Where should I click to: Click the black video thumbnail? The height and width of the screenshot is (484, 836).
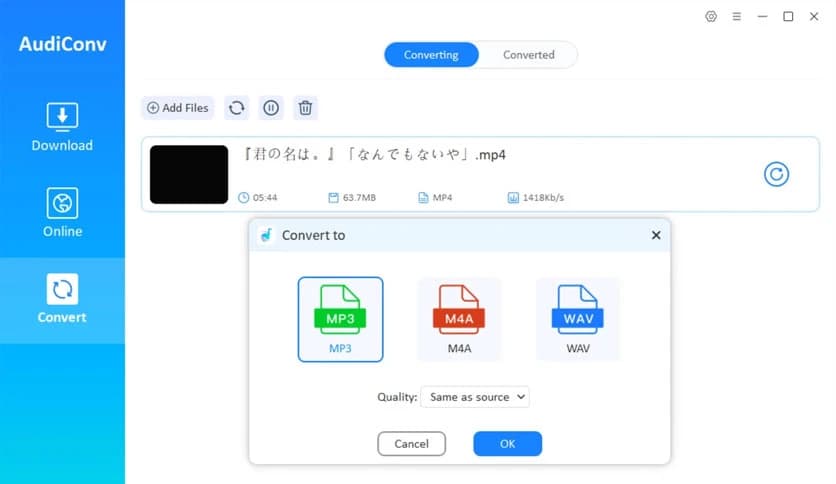(189, 174)
